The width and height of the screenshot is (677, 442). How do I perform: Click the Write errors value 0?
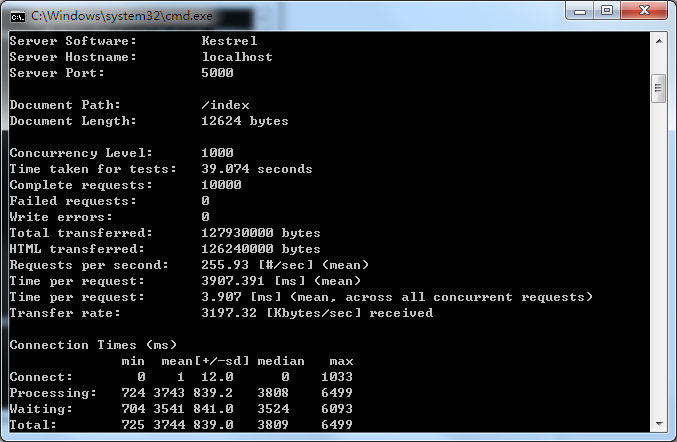tap(206, 217)
